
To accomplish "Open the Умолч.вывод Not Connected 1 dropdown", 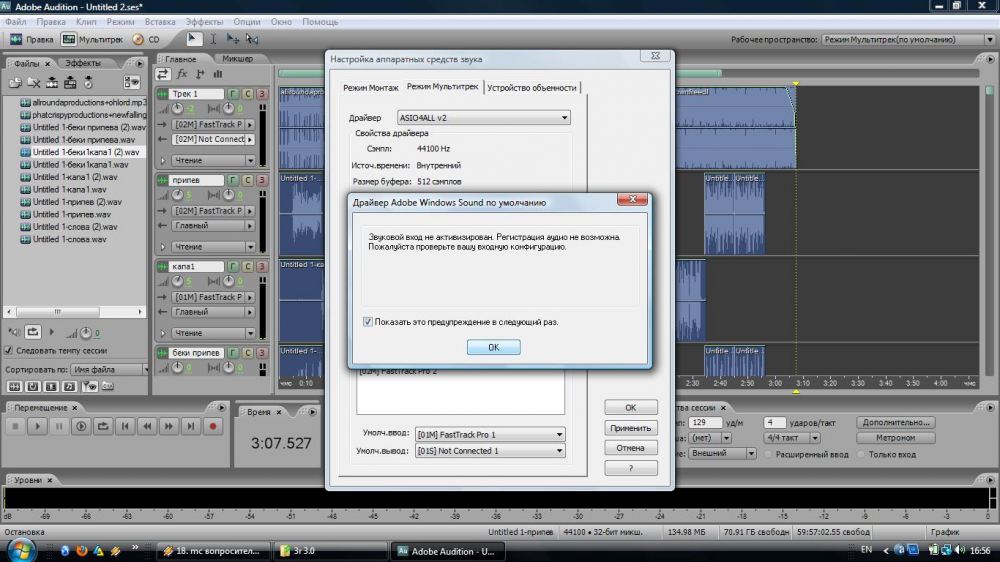I will (489, 450).
